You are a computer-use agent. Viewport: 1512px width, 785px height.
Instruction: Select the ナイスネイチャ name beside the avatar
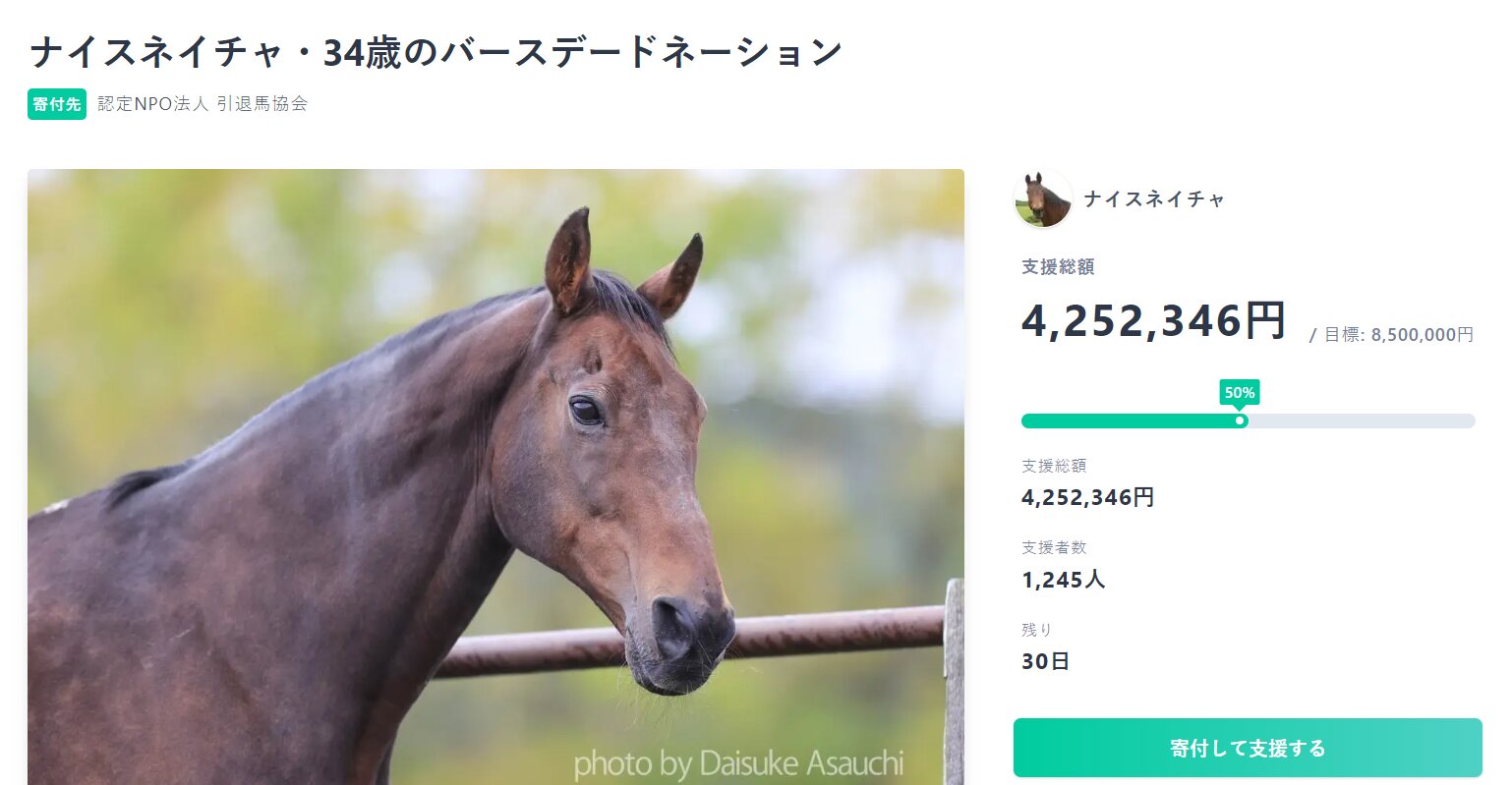click(x=1154, y=199)
